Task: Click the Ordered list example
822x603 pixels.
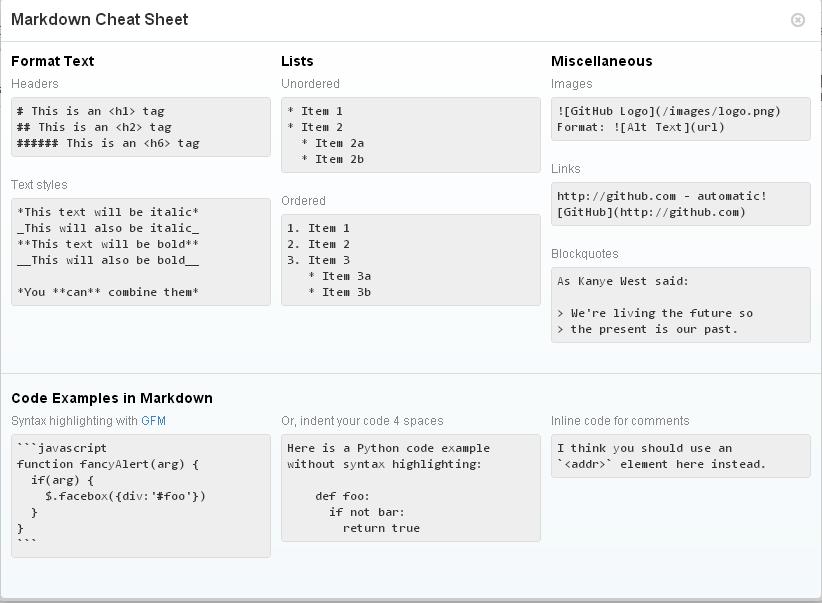Action: [410, 260]
